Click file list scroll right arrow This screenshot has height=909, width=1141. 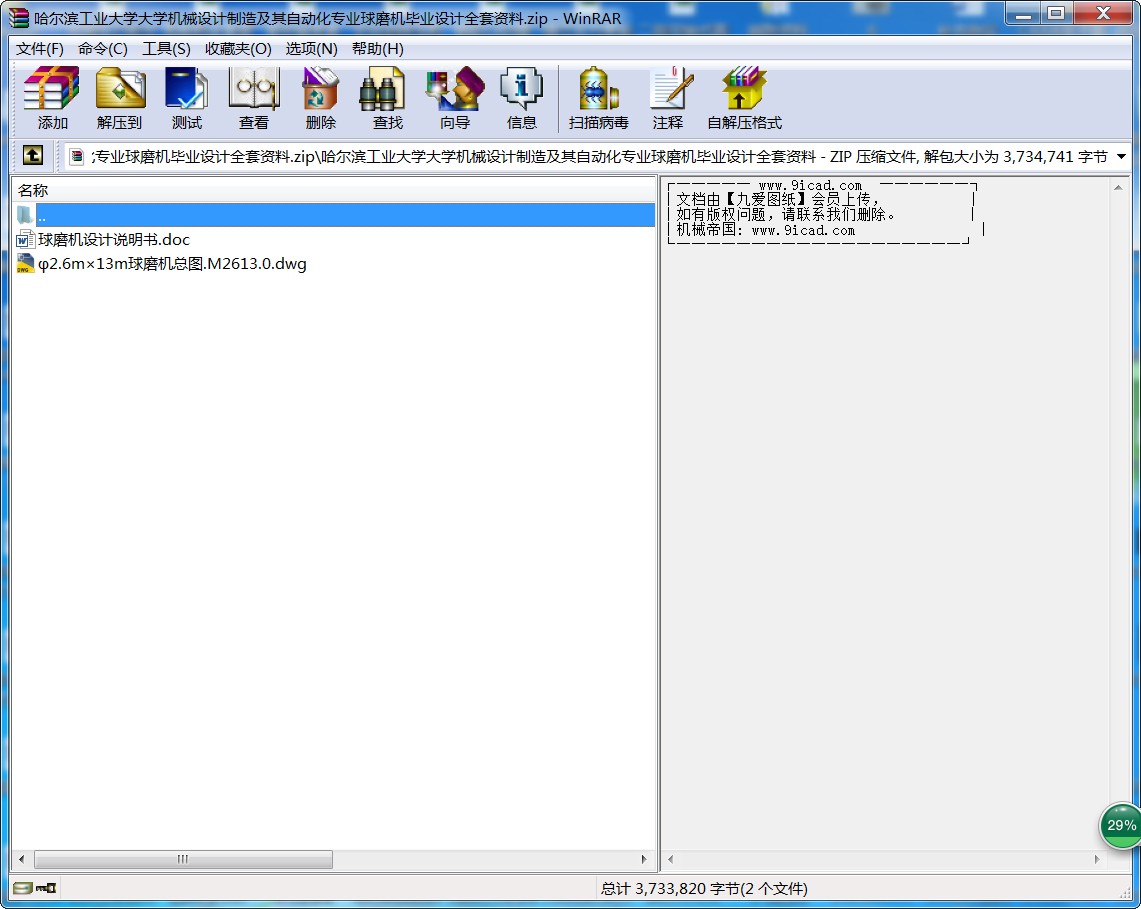pos(644,860)
